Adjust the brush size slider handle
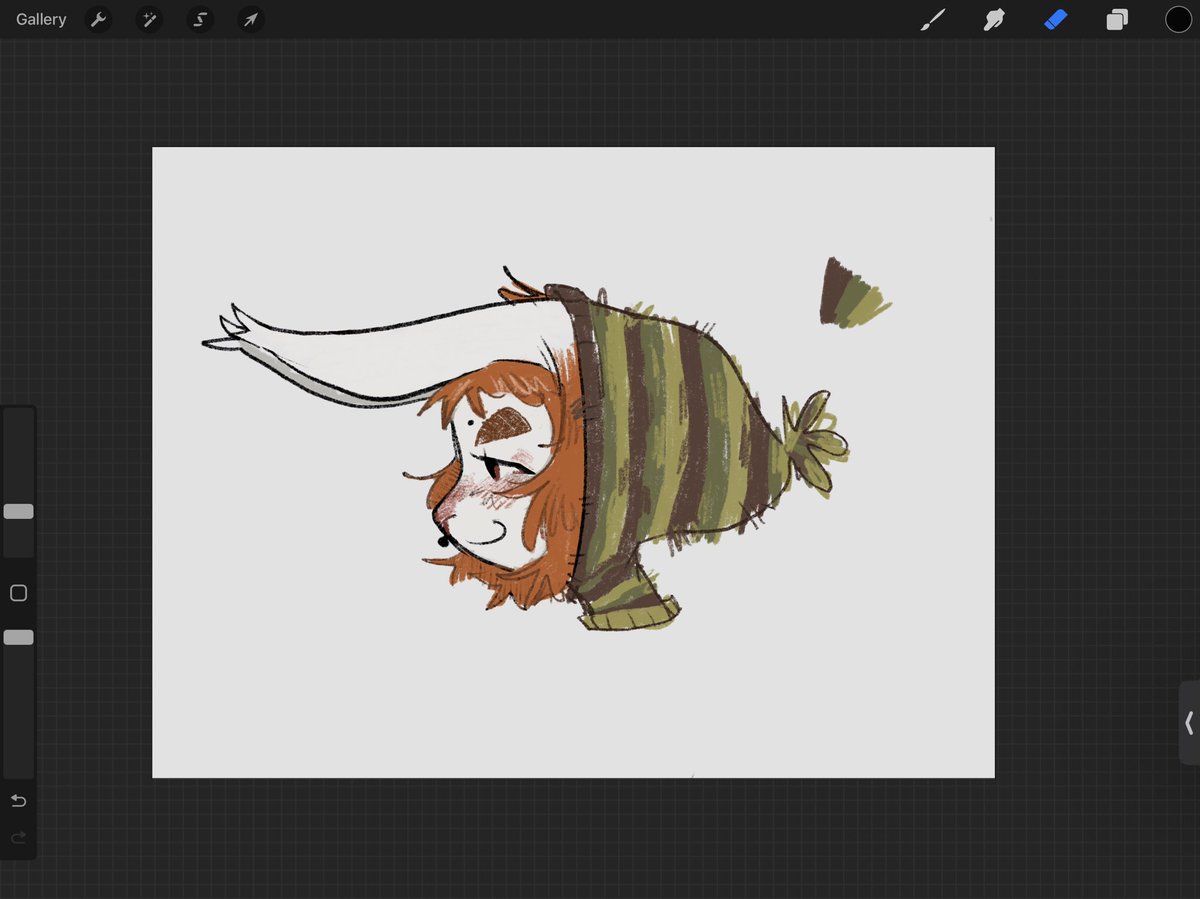1200x899 pixels. tap(18, 511)
